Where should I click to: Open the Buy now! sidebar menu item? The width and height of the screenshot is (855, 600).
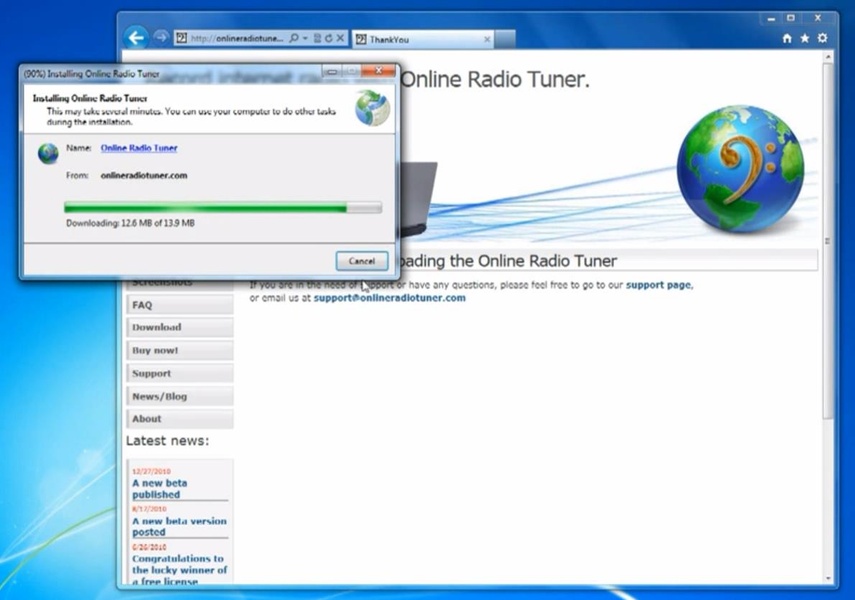[x=180, y=350]
